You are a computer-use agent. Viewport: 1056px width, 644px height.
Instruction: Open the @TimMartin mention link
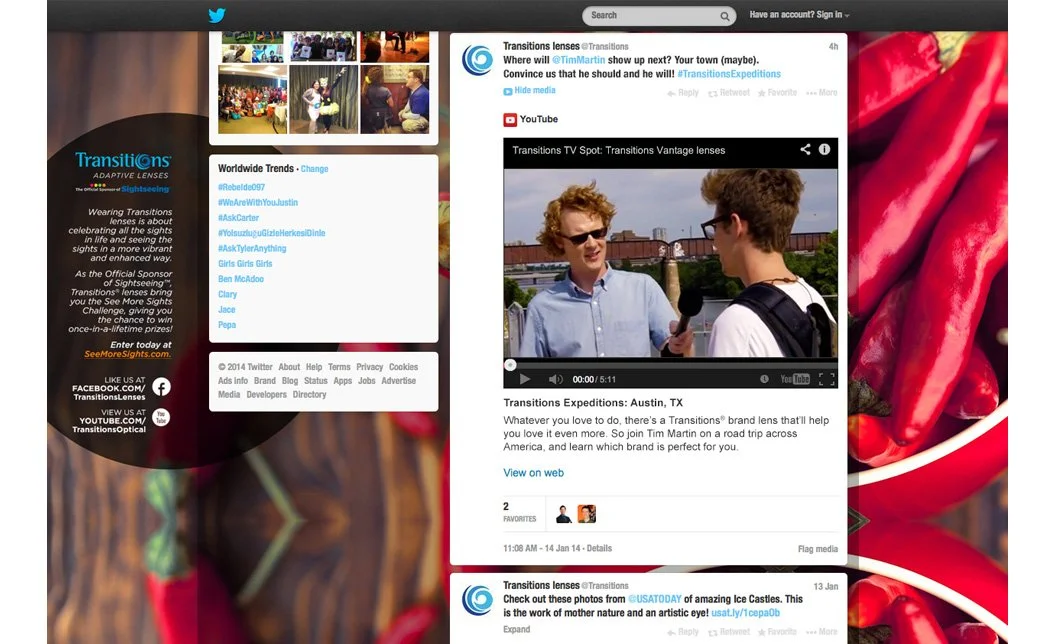click(x=579, y=60)
